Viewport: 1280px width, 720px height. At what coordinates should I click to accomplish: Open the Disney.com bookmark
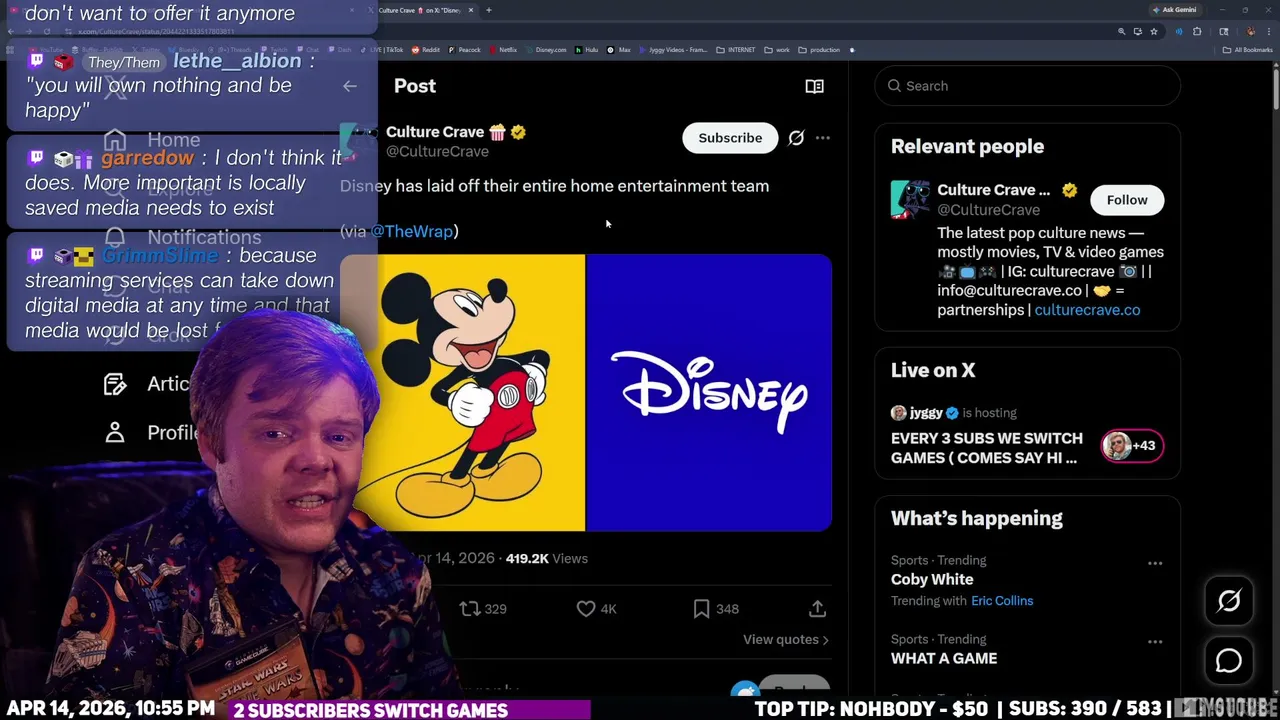click(x=546, y=50)
